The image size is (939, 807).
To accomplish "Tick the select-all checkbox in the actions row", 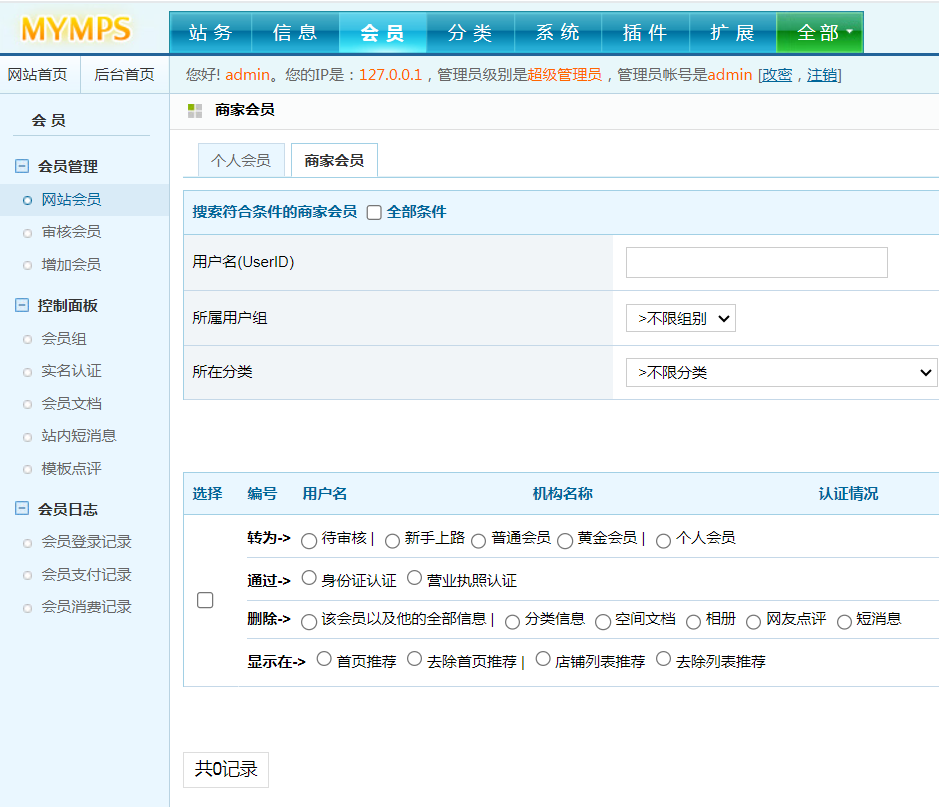I will coord(205,600).
